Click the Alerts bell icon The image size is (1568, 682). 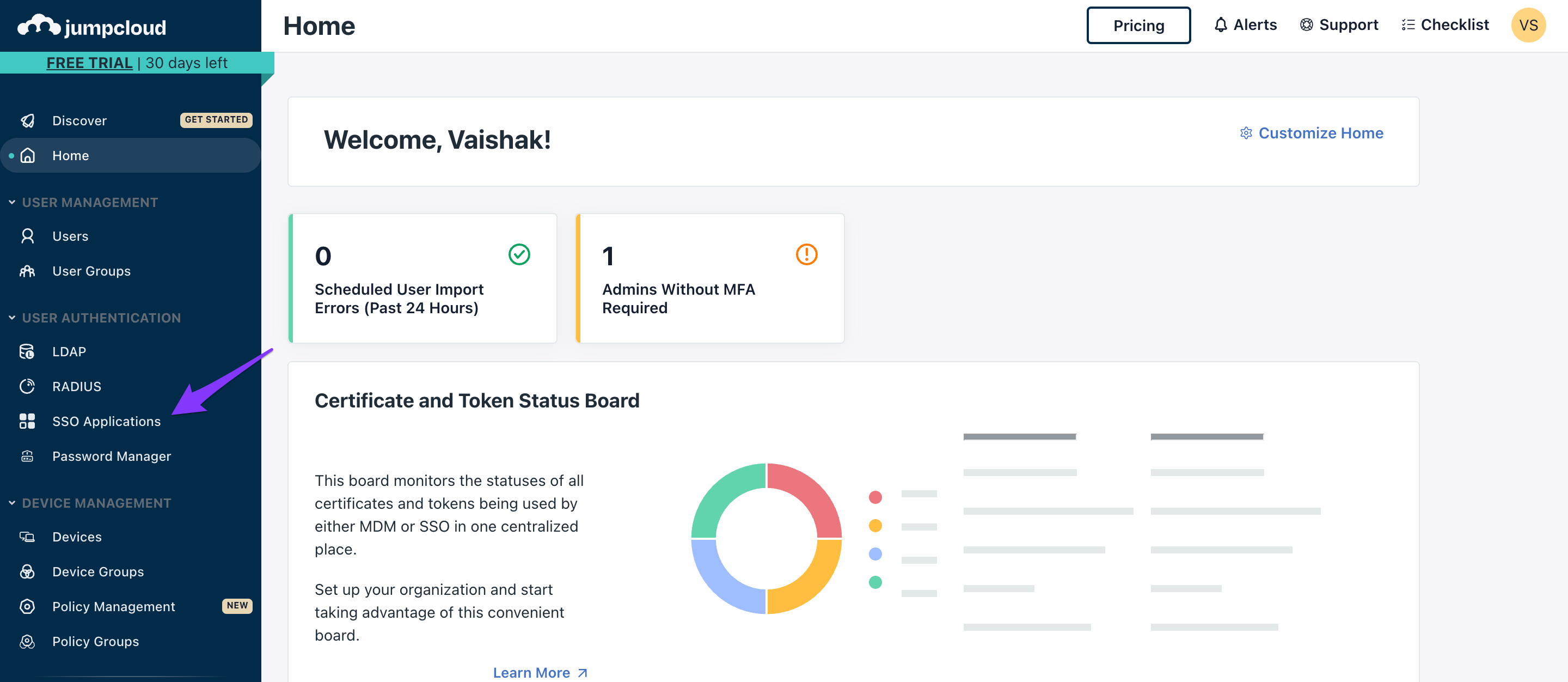[1221, 25]
